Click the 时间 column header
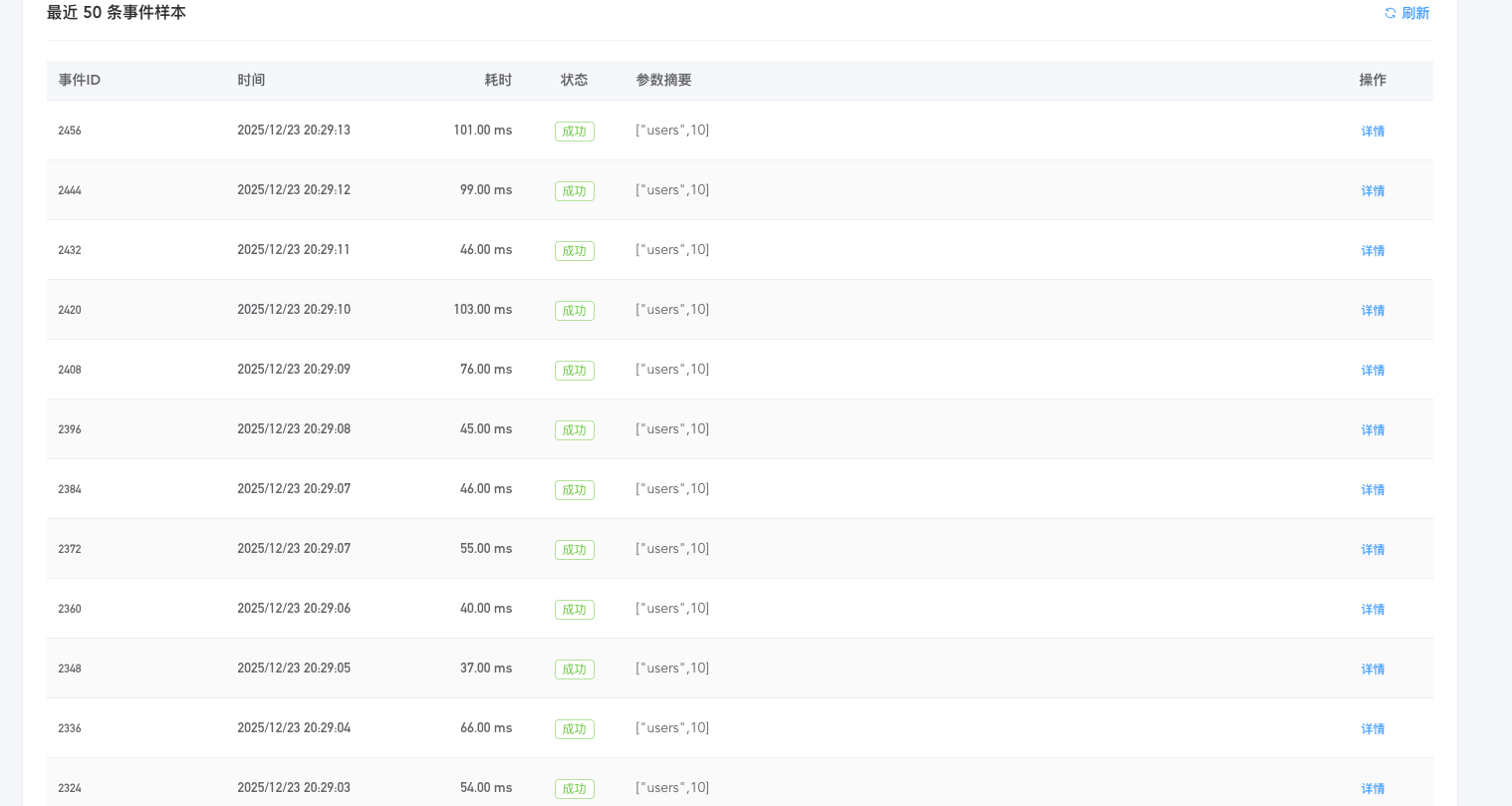Viewport: 1512px width, 806px height. tap(251, 80)
